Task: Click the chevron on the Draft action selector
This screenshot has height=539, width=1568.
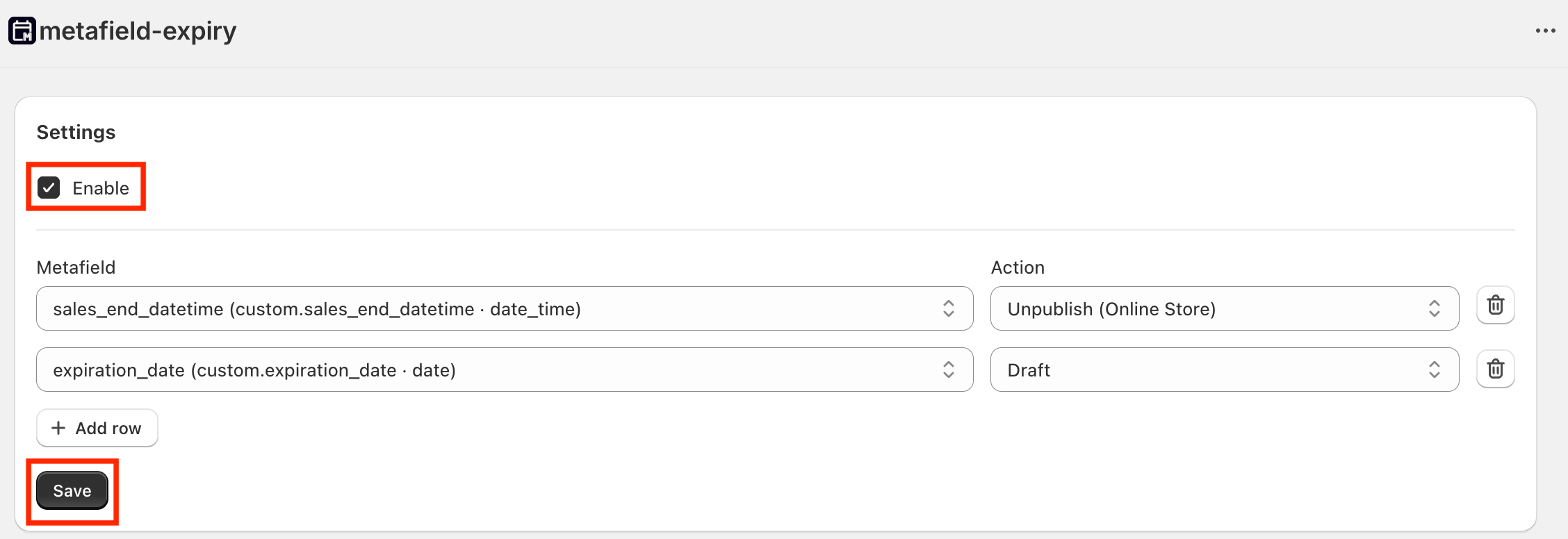Action: pos(1435,370)
